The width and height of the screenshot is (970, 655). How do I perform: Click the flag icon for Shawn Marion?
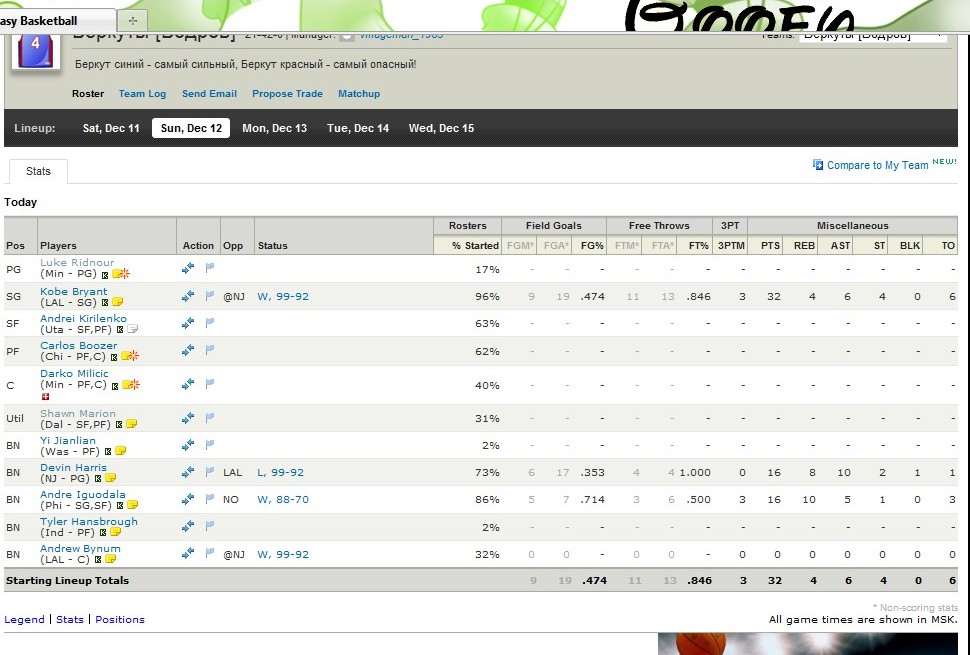pos(210,418)
